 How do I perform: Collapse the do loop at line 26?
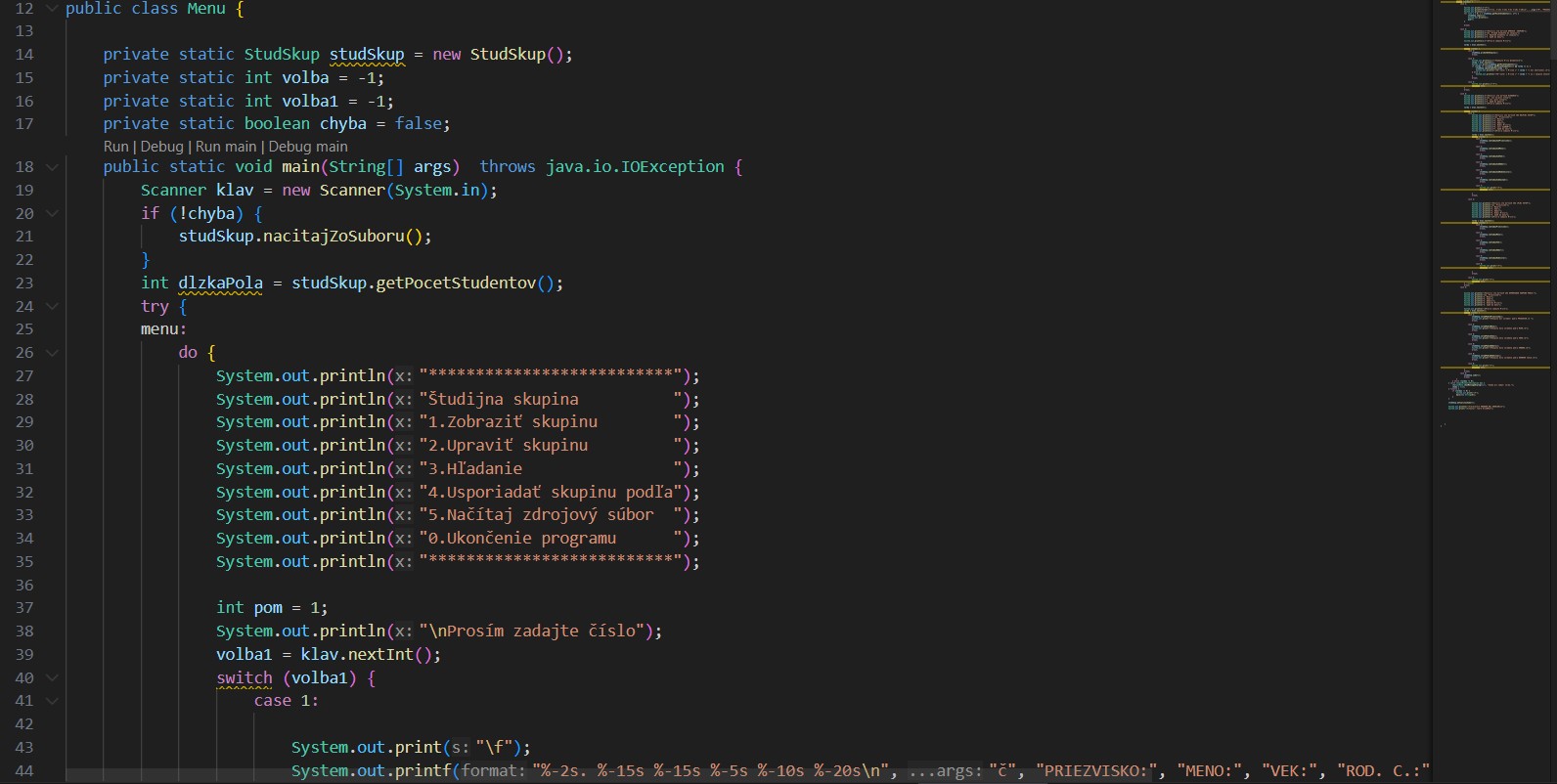tap(52, 353)
